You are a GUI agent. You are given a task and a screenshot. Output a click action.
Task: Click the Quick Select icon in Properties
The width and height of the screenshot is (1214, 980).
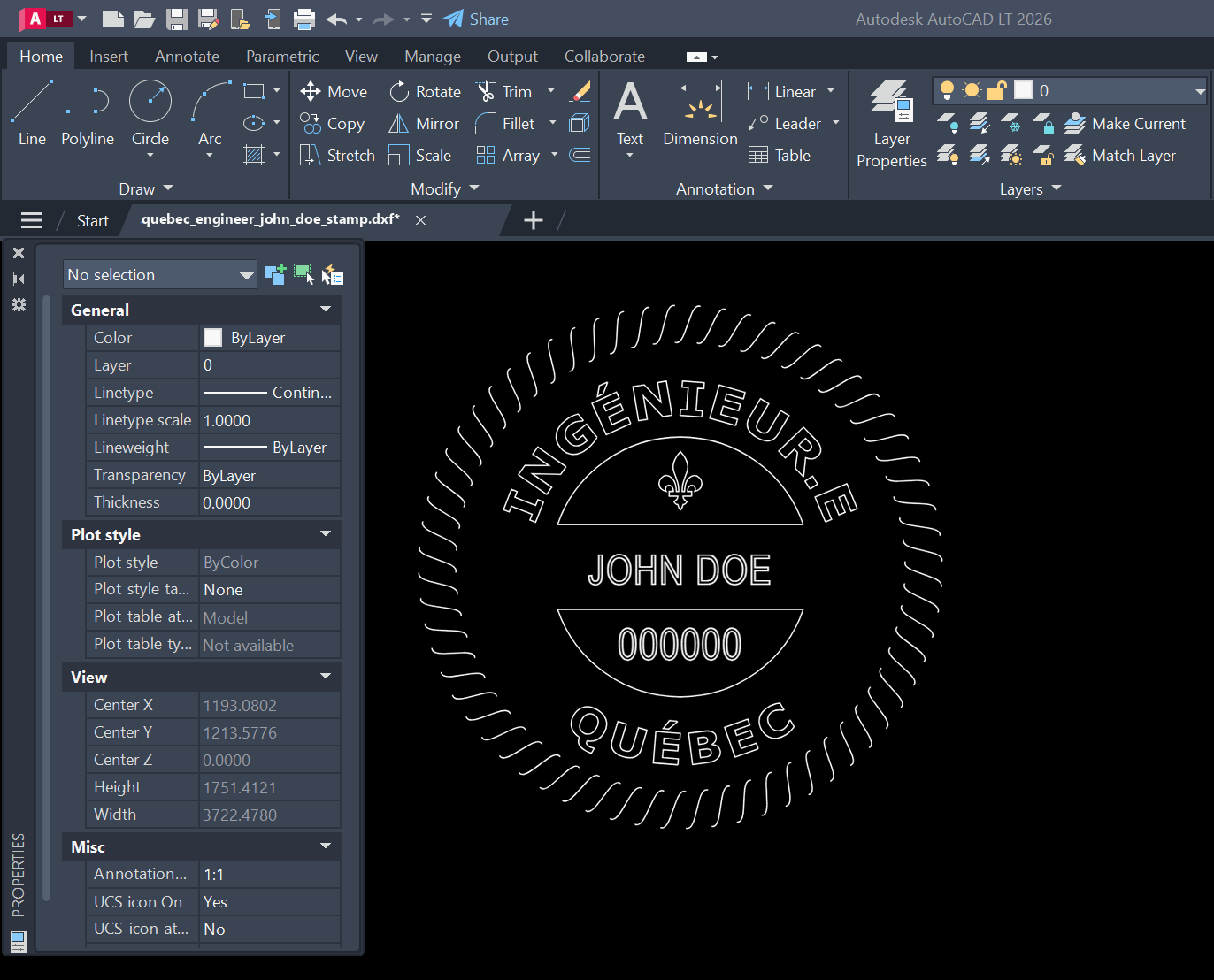click(x=332, y=274)
